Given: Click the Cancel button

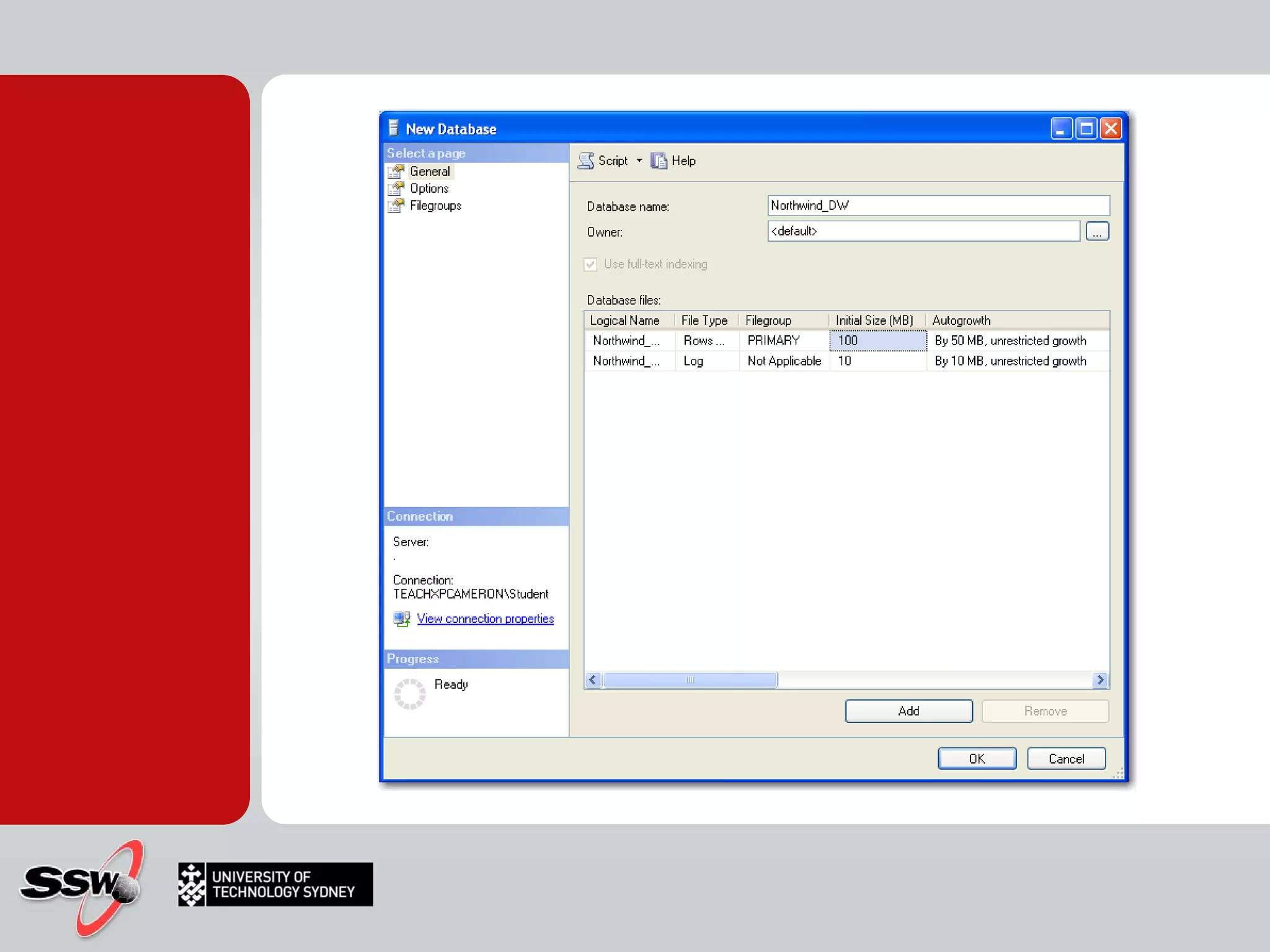Looking at the screenshot, I should coord(1066,759).
